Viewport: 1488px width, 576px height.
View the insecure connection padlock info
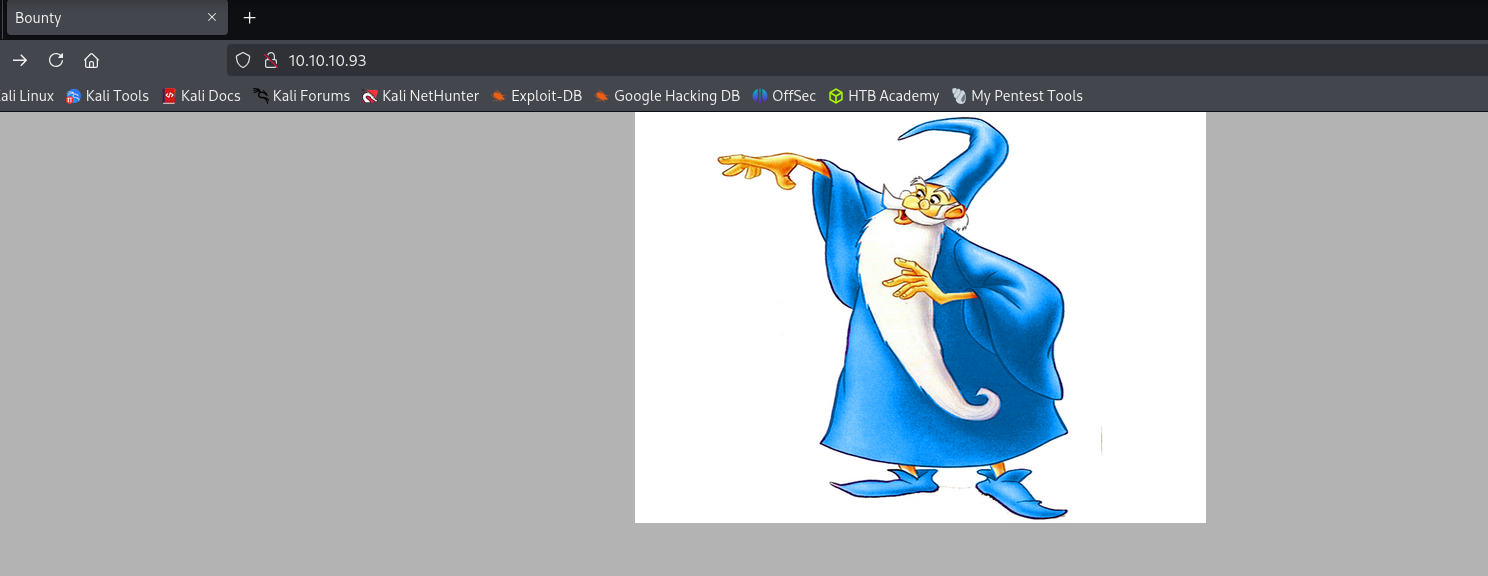pos(269,60)
